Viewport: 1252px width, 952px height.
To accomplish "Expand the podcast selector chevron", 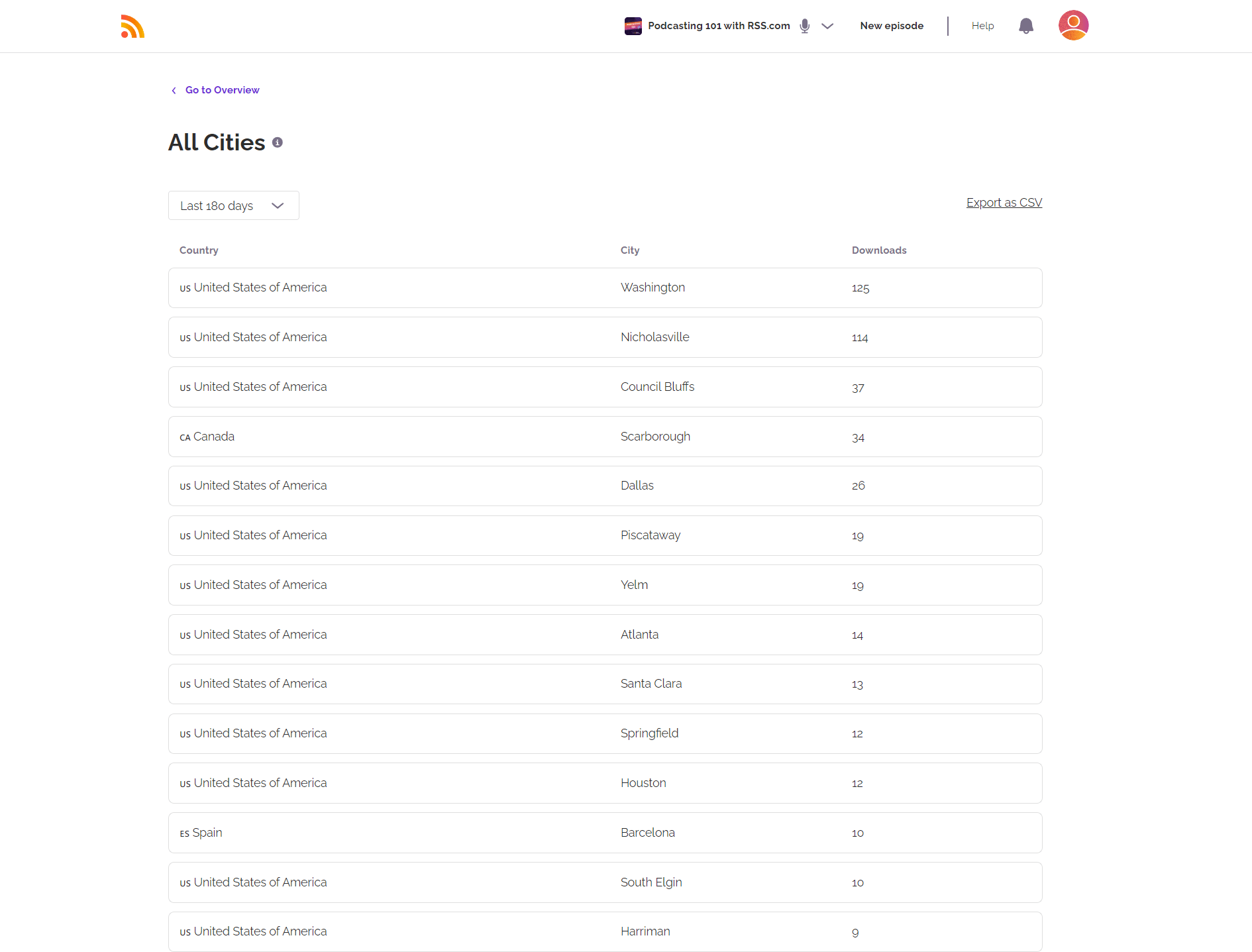I will [827, 26].
